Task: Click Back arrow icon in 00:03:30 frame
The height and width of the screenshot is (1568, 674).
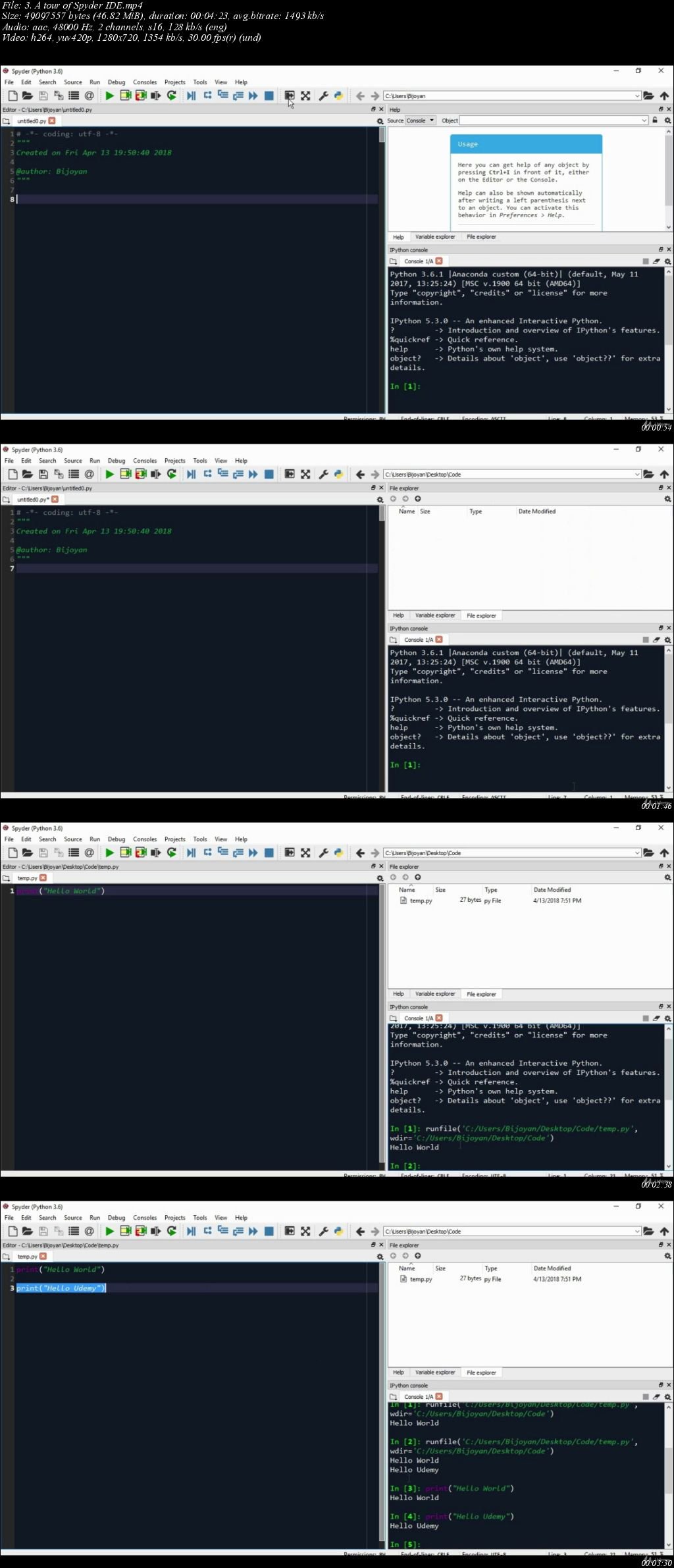Action: pos(360,1231)
